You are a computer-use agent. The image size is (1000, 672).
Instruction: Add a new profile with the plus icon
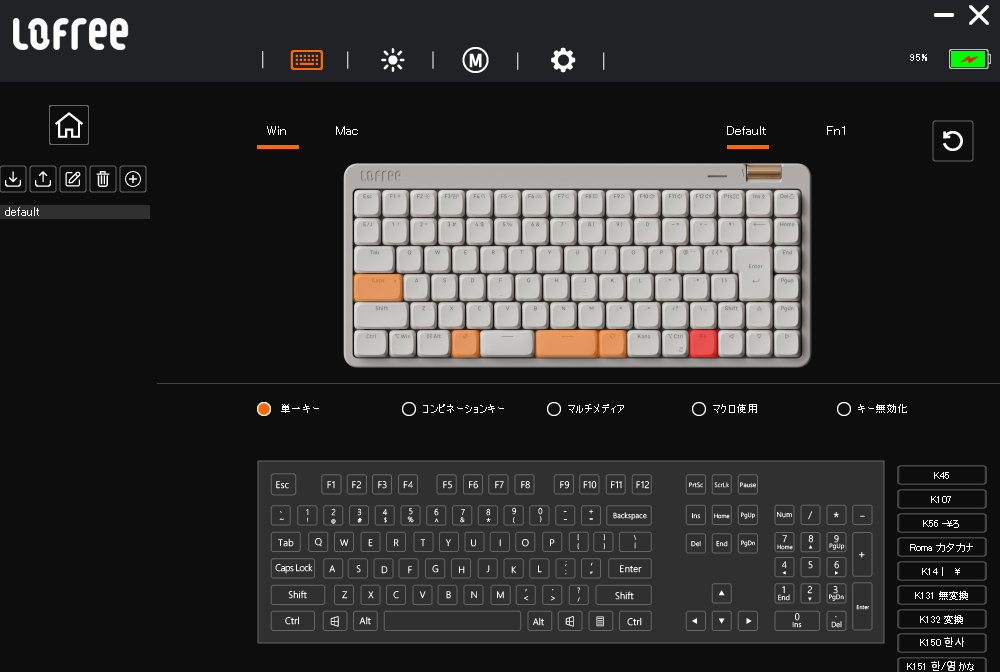point(133,179)
